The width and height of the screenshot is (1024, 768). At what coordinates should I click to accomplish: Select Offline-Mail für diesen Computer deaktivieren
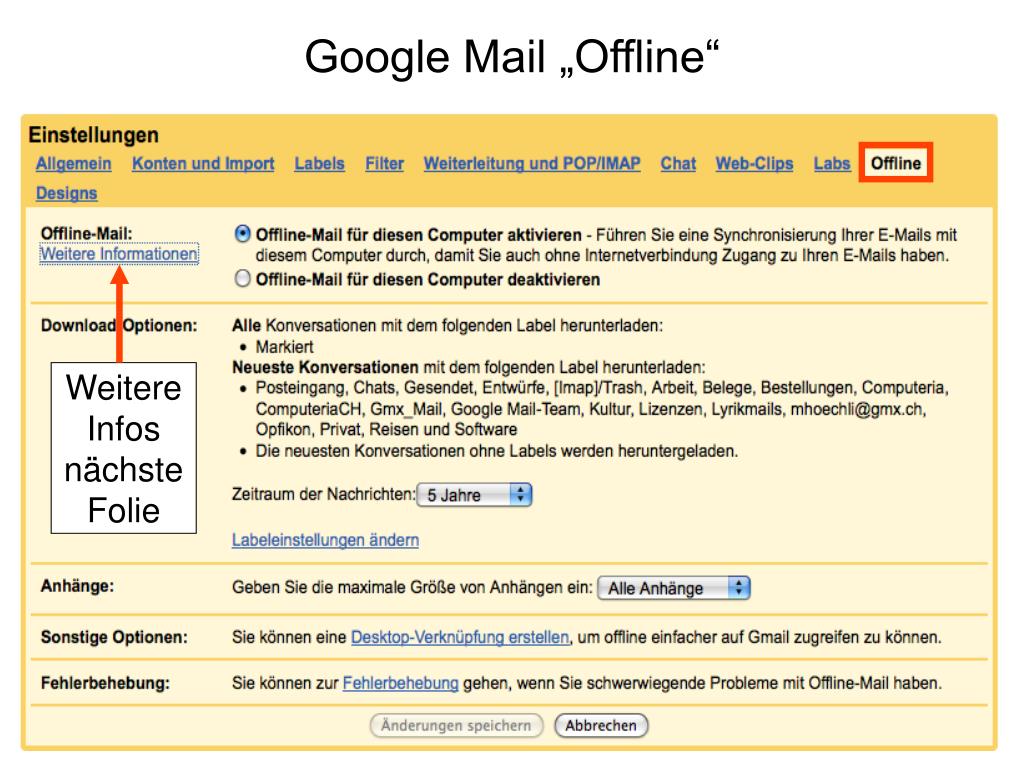pos(242,279)
